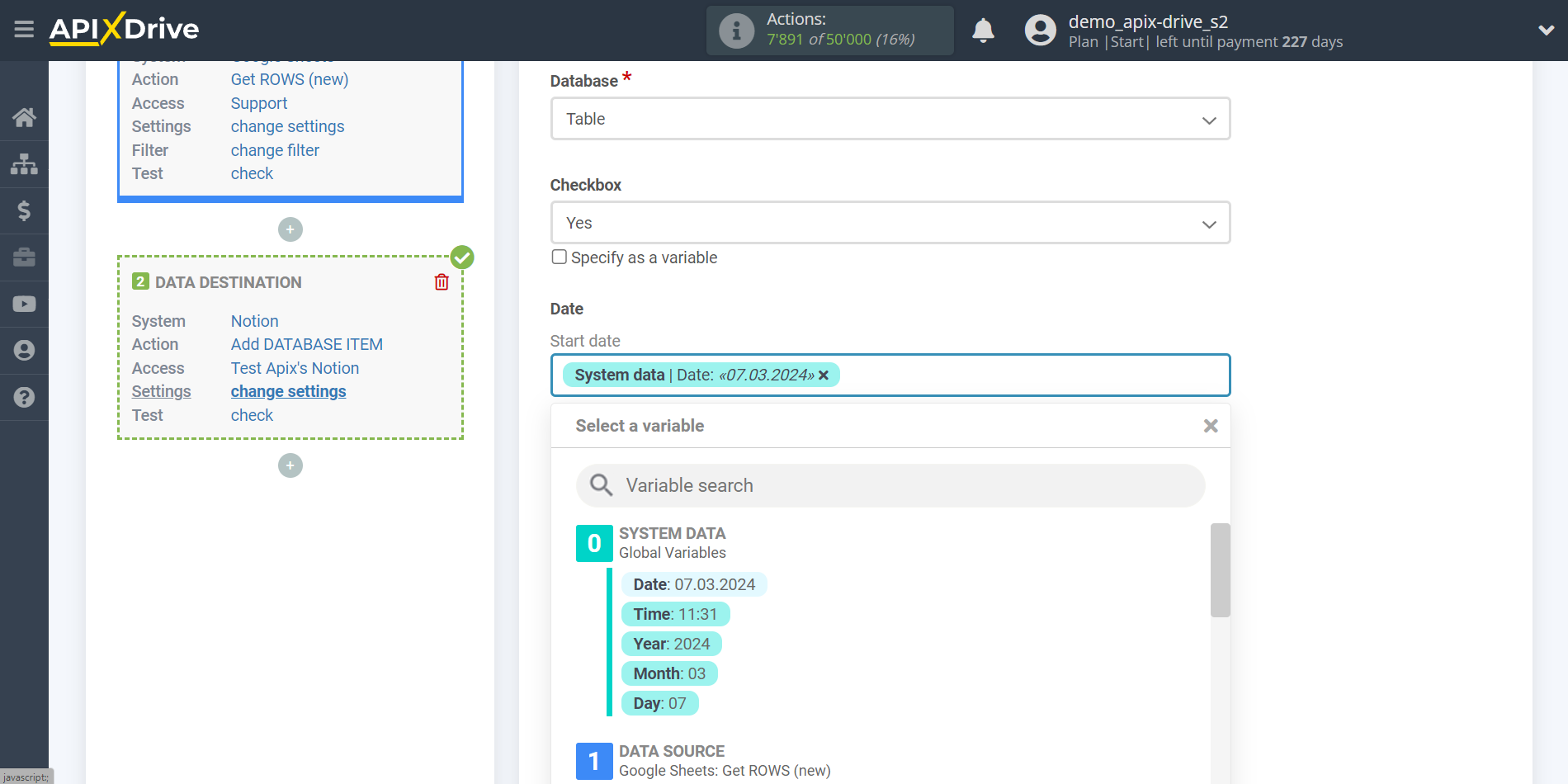The image size is (1568, 784).
Task: Click Test Apix's Notion access link
Action: coord(295,368)
